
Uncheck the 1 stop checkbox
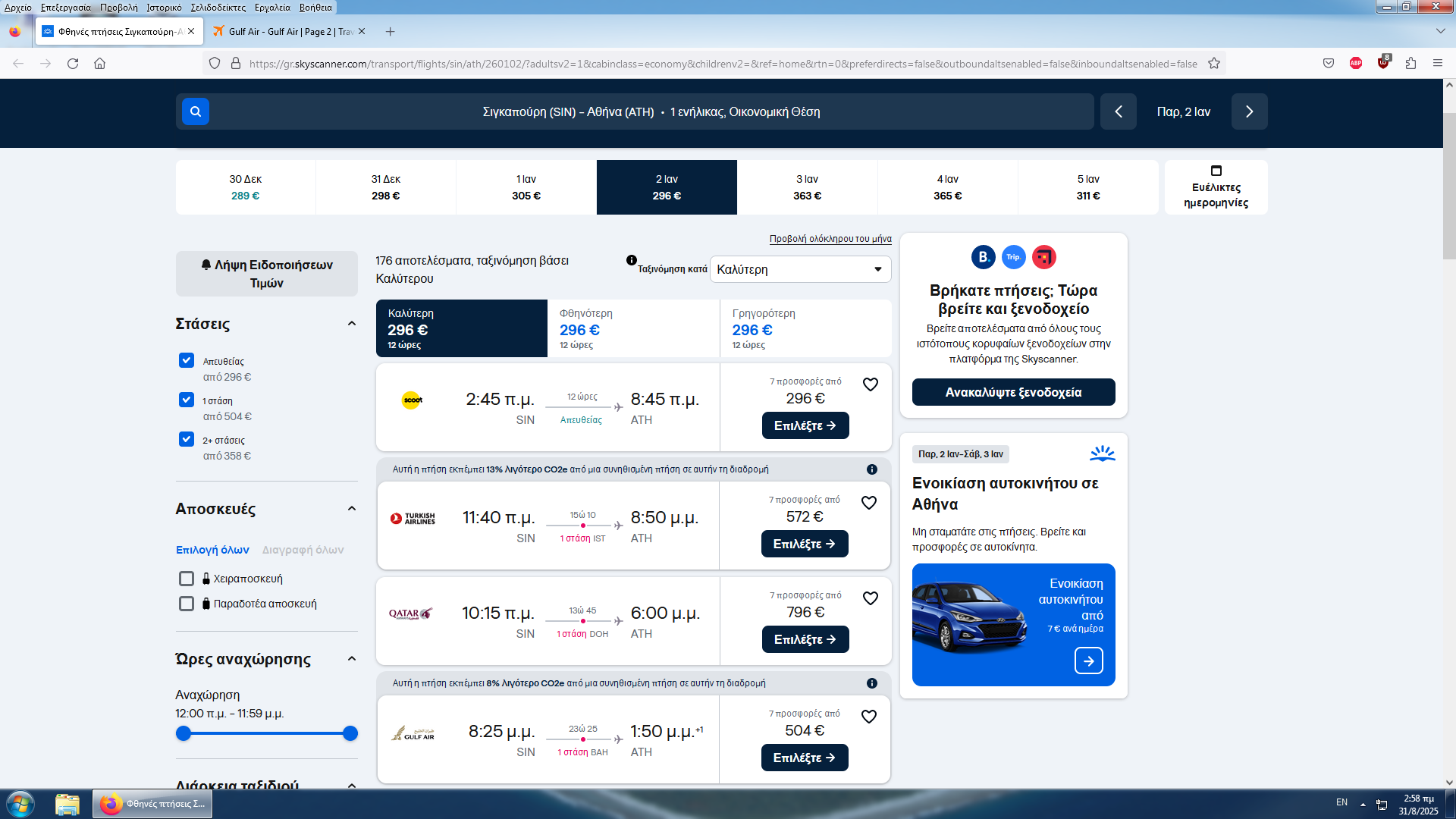click(187, 400)
